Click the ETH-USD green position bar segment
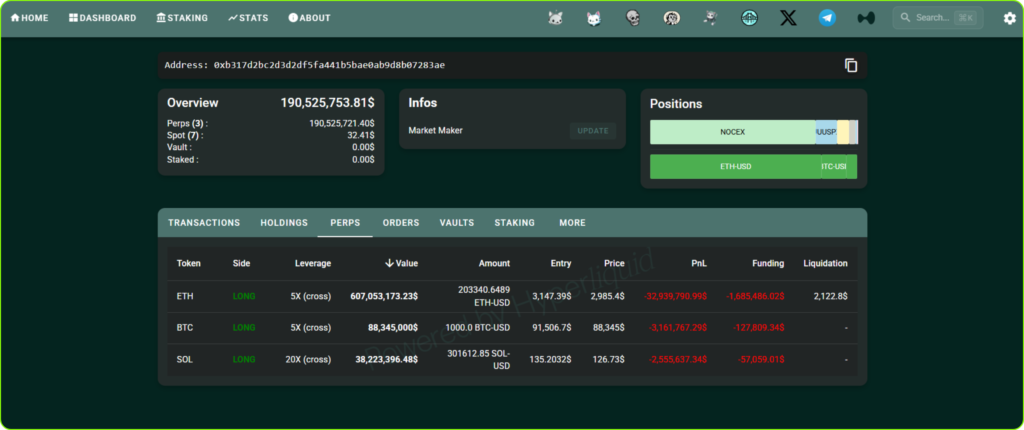The height and width of the screenshot is (430, 1024). [735, 166]
